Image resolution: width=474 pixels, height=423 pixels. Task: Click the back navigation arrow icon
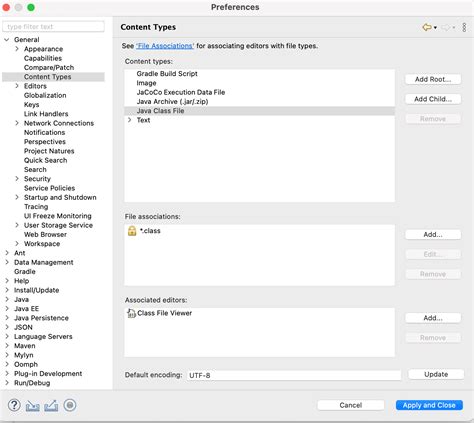point(427,27)
